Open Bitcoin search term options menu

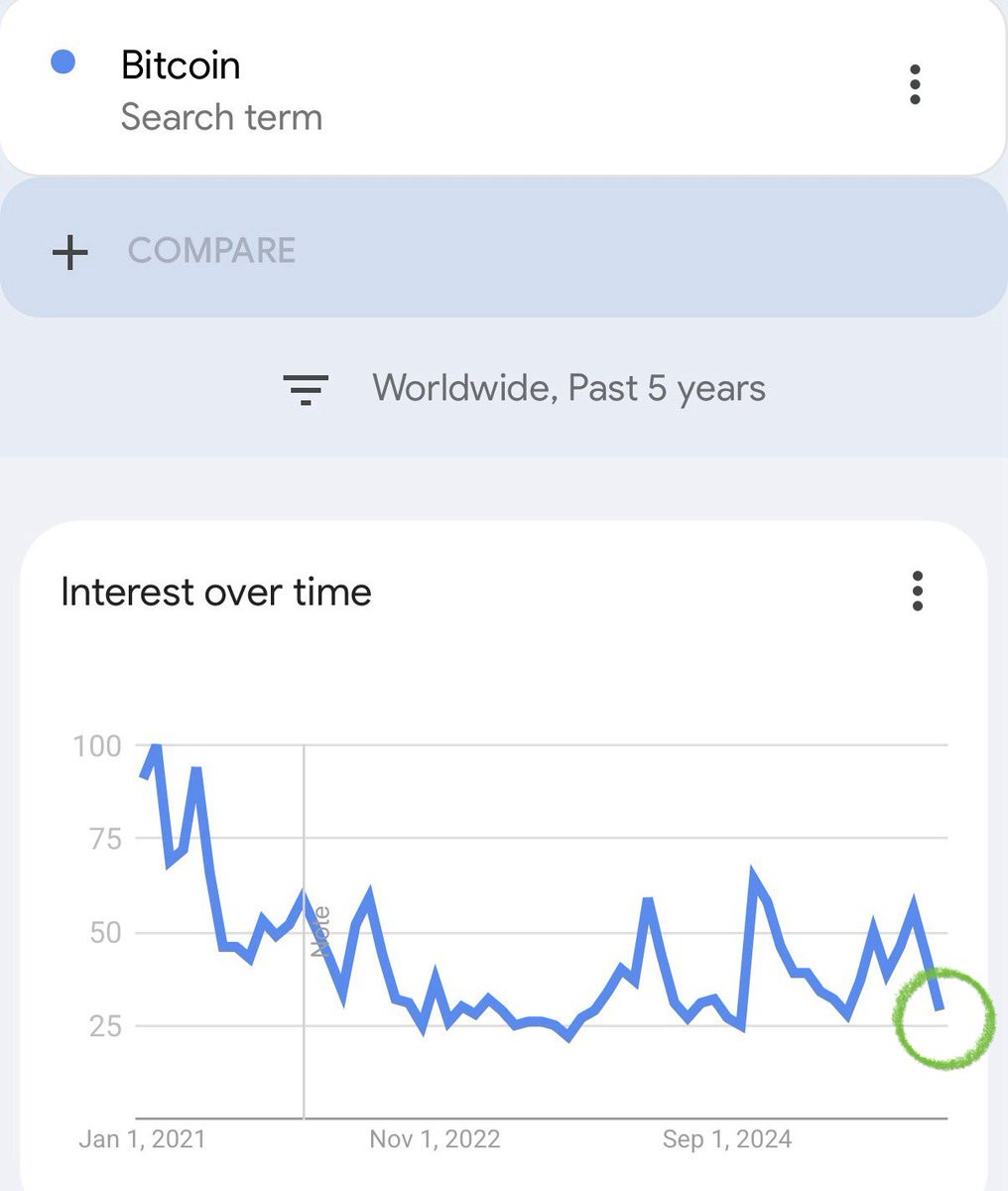coord(915,85)
